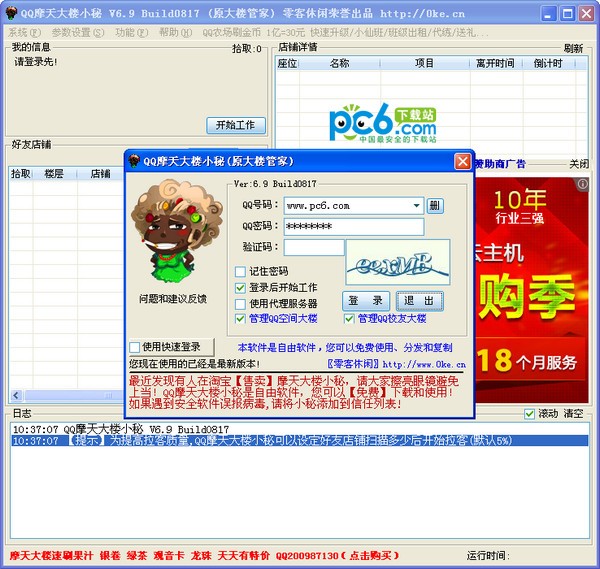Toggle 管理QQ空间大楼 checkbox

pyautogui.click(x=240, y=319)
